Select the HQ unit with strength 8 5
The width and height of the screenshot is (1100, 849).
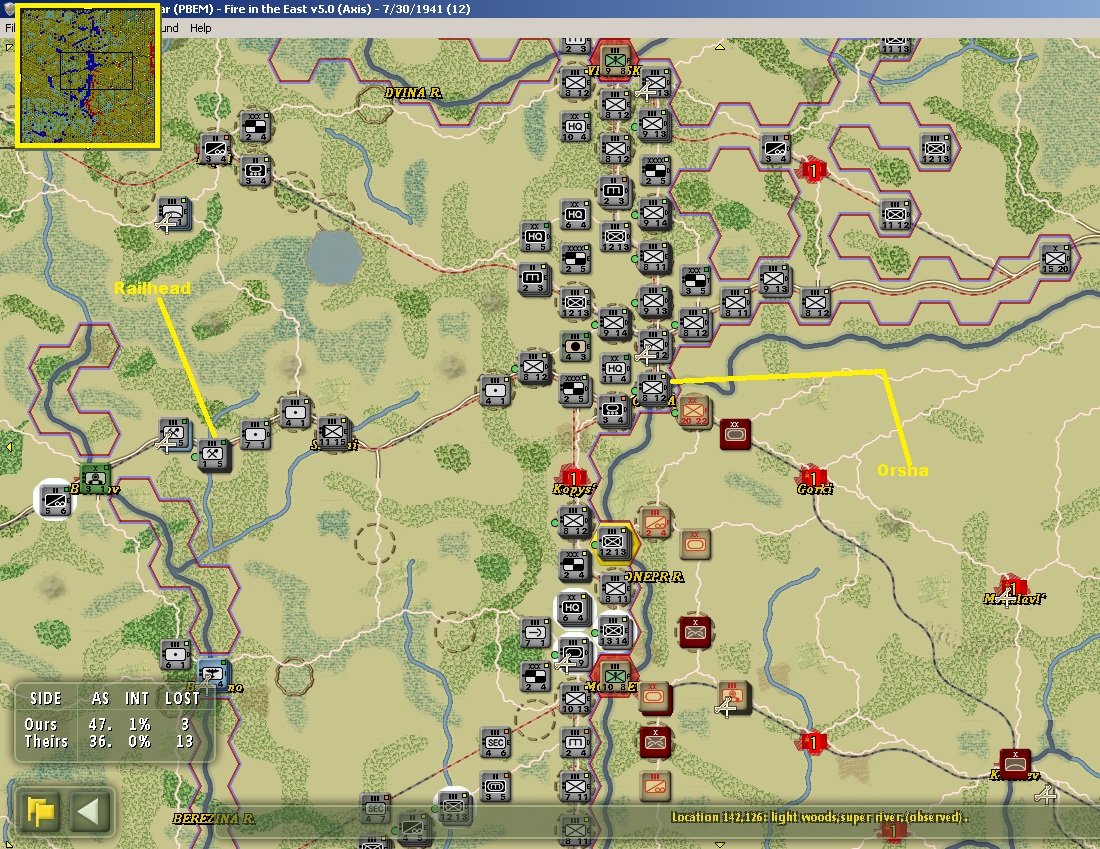pyautogui.click(x=535, y=236)
